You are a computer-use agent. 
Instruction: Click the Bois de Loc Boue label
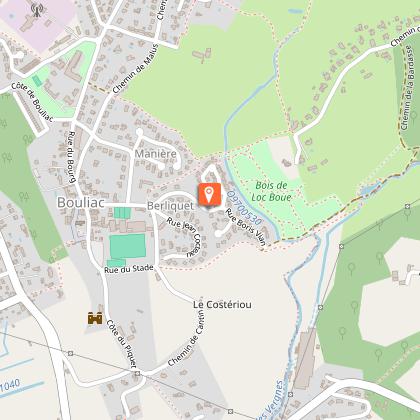[271, 191]
